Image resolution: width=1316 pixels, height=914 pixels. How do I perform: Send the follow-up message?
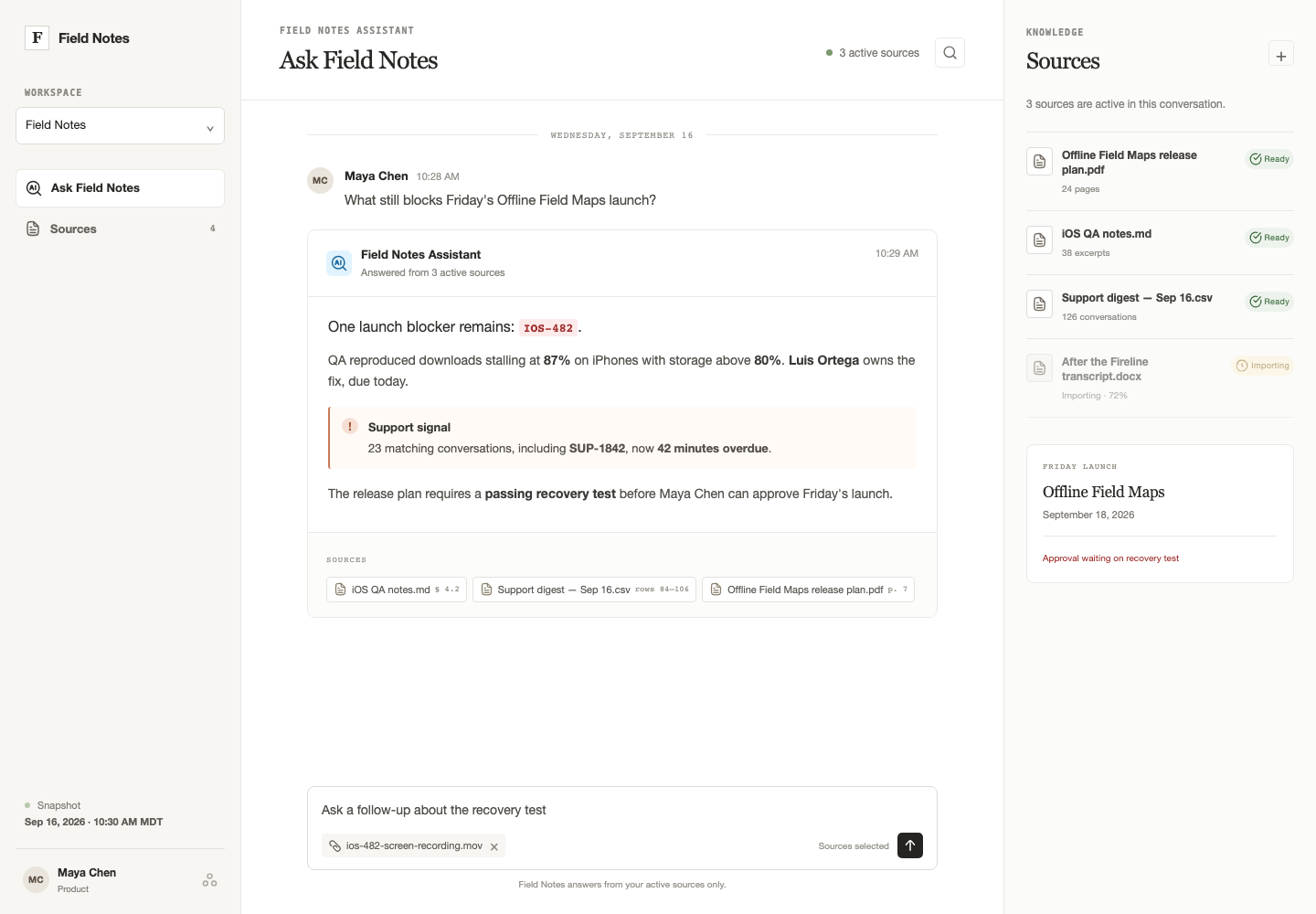tap(910, 845)
